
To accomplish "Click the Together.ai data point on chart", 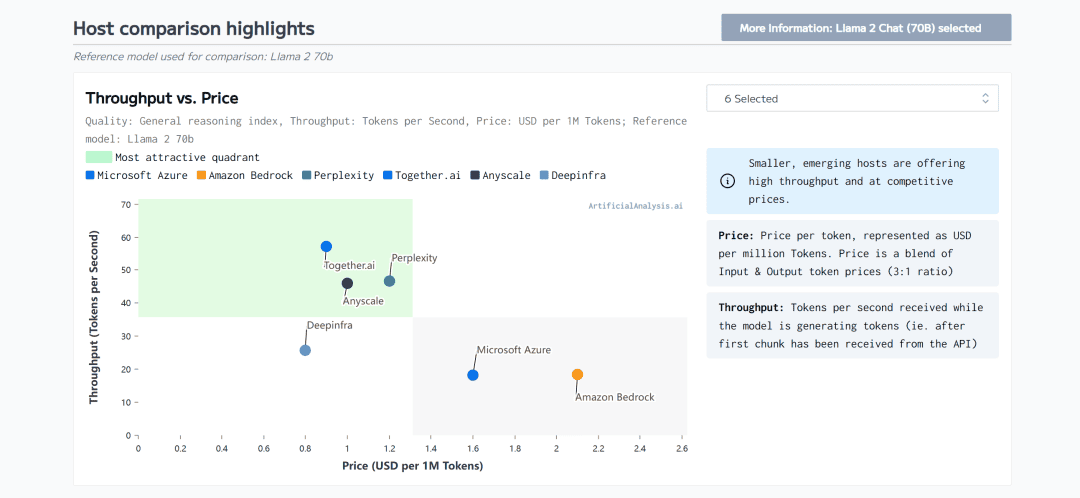I will [x=326, y=247].
